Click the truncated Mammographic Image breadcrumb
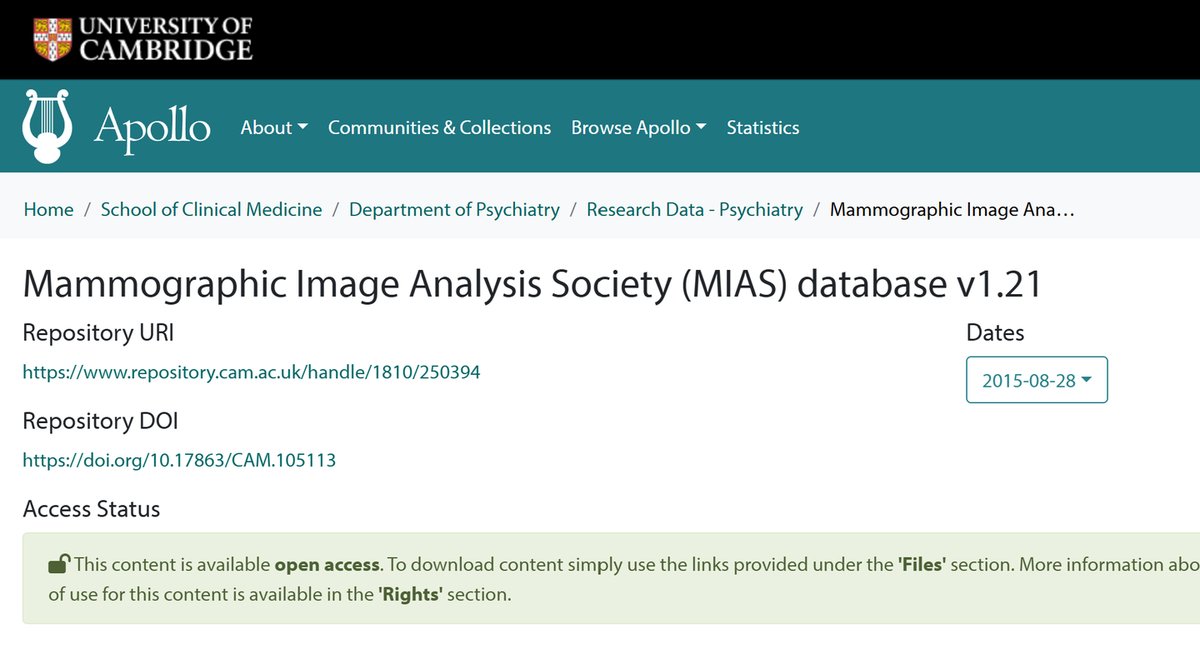 (952, 210)
